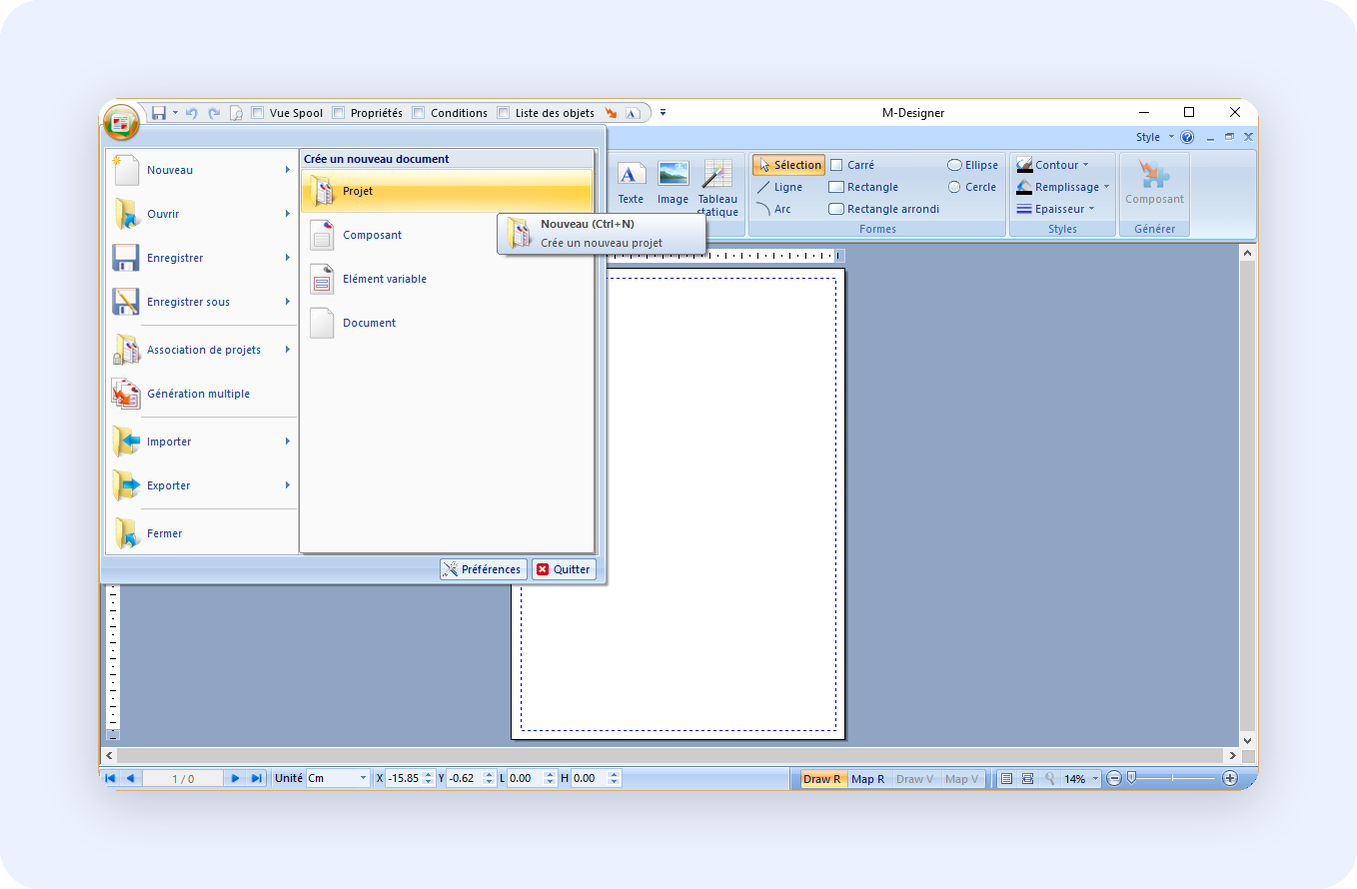Open the Ouvrir menu entry
The width and height of the screenshot is (1357, 889).
(x=202, y=214)
